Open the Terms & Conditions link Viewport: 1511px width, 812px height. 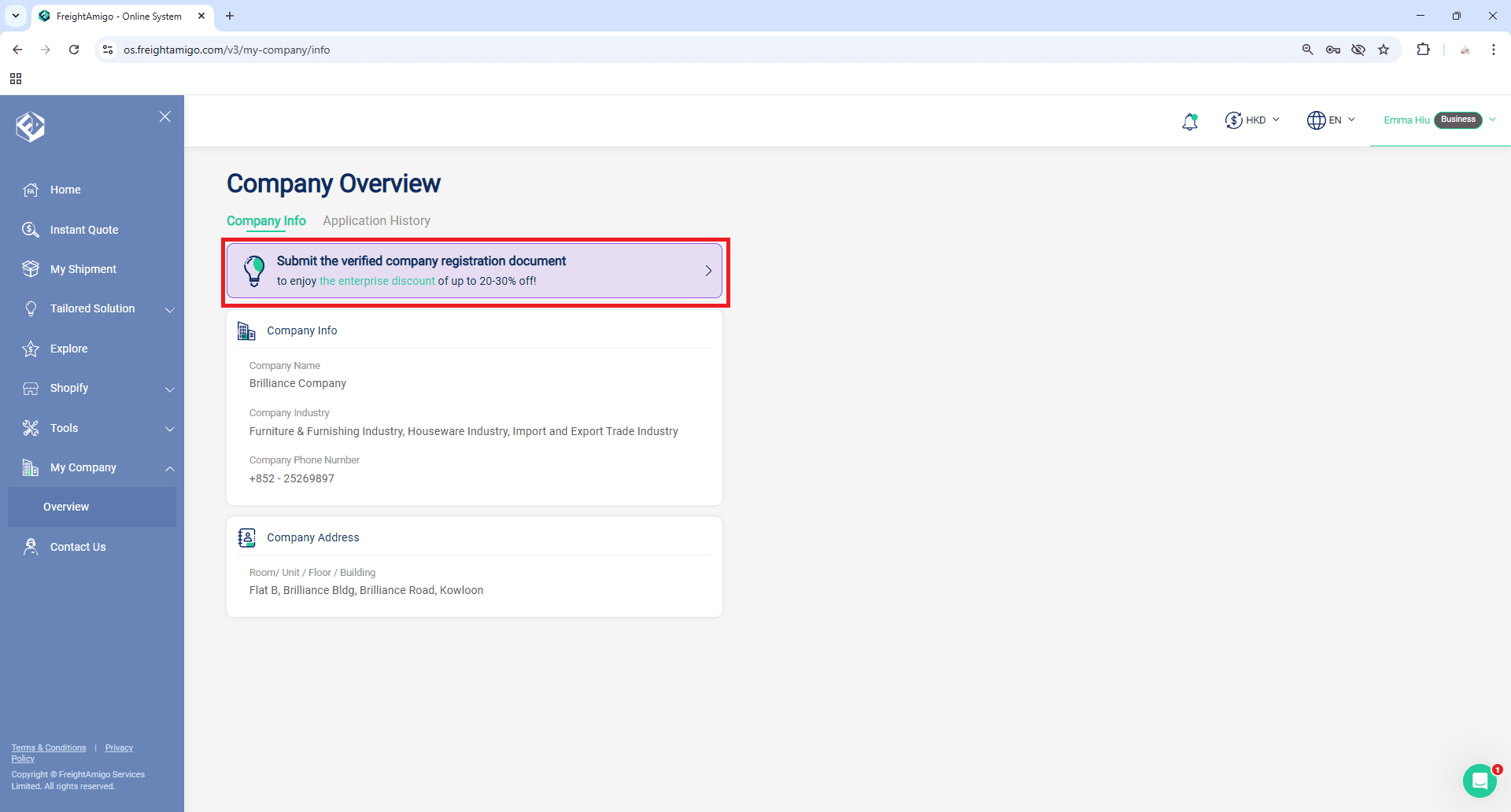click(48, 747)
